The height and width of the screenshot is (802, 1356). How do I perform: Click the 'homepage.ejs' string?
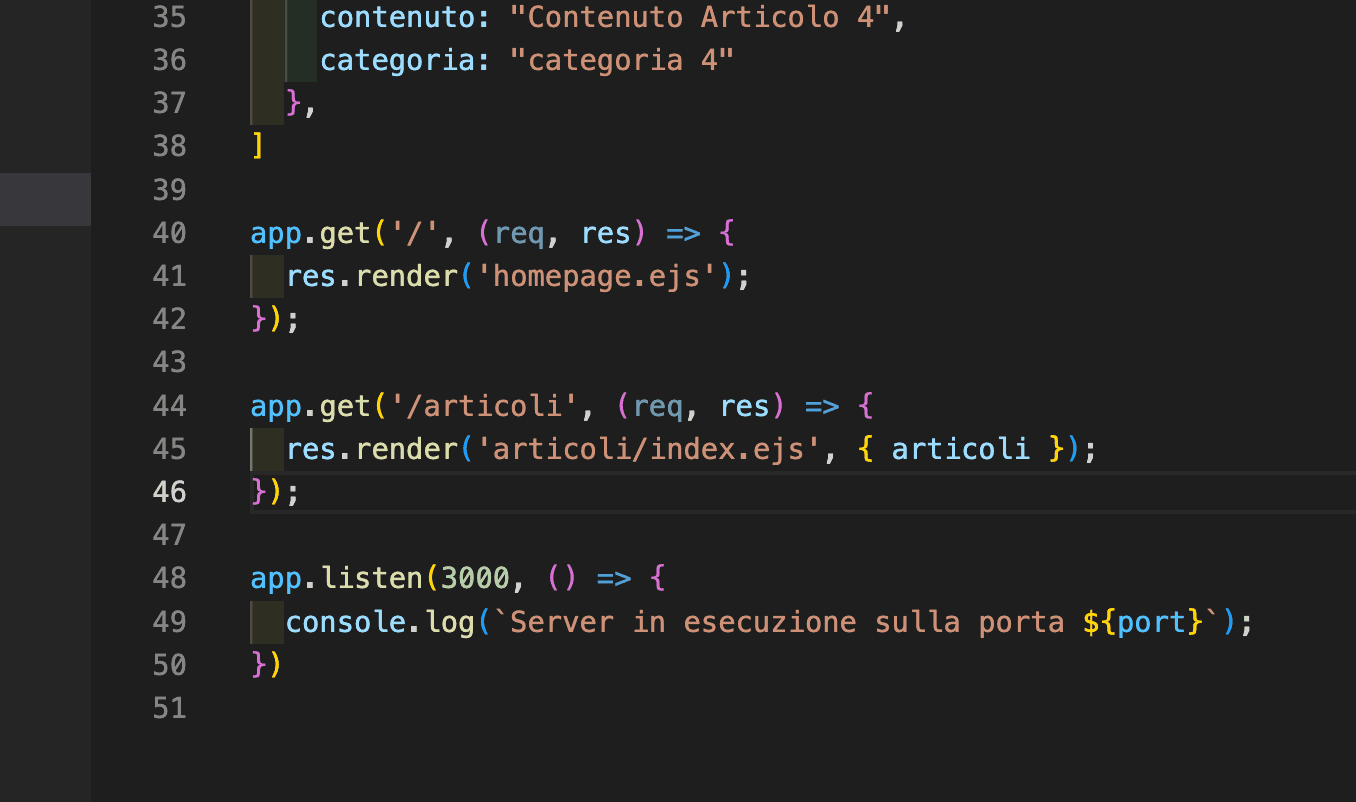coord(595,276)
